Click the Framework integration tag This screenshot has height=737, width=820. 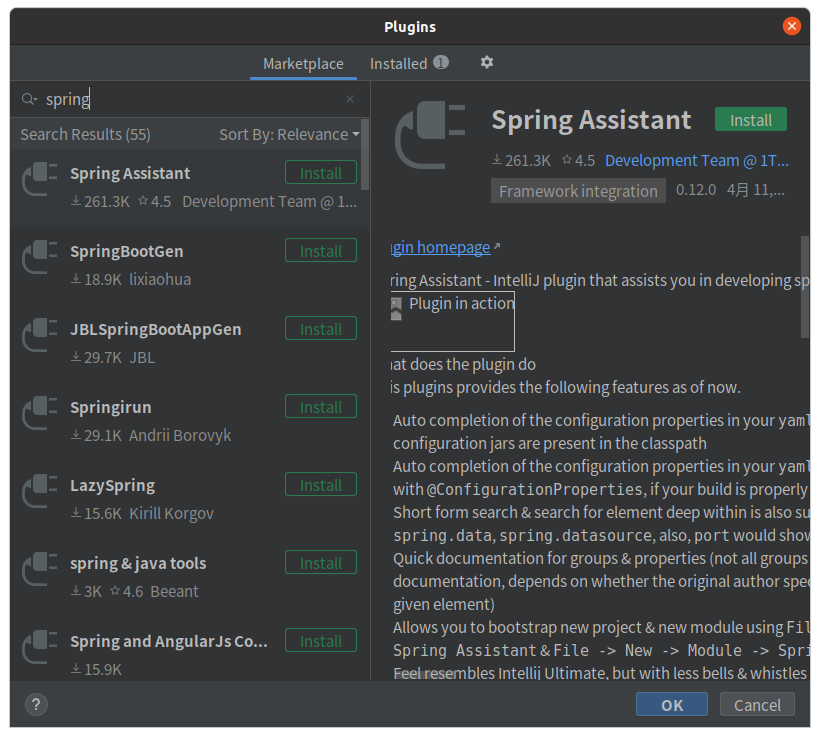pos(578,191)
